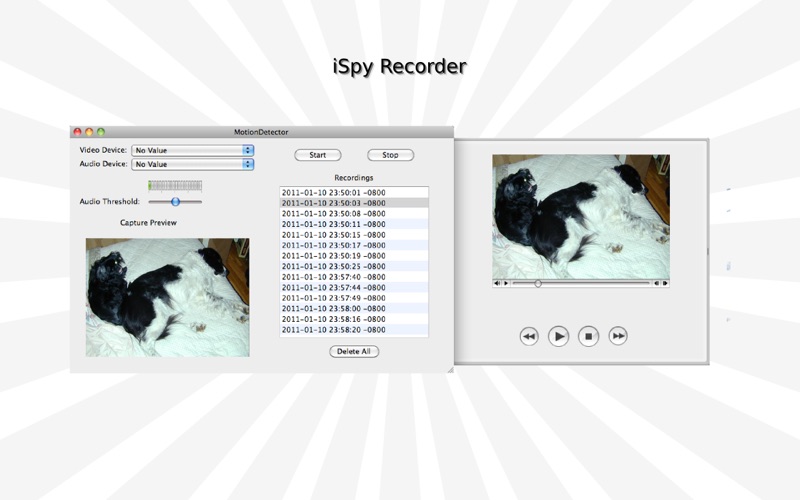Close the MotionDetector window with red button

tap(78, 132)
